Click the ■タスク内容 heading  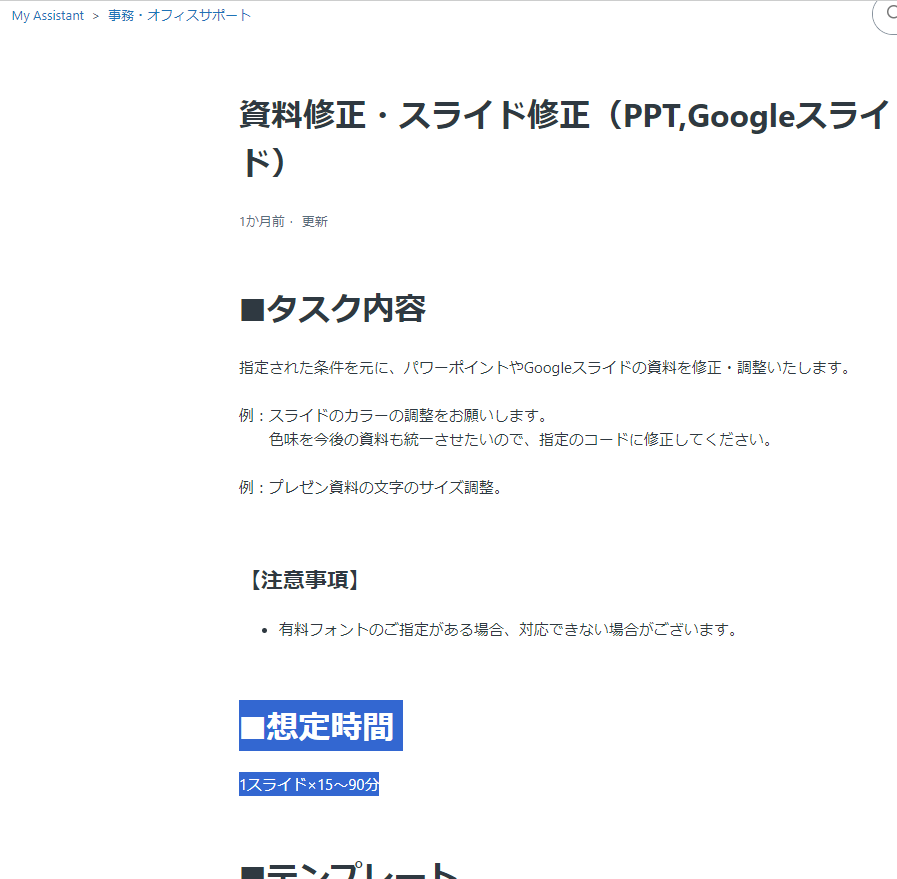click(333, 309)
